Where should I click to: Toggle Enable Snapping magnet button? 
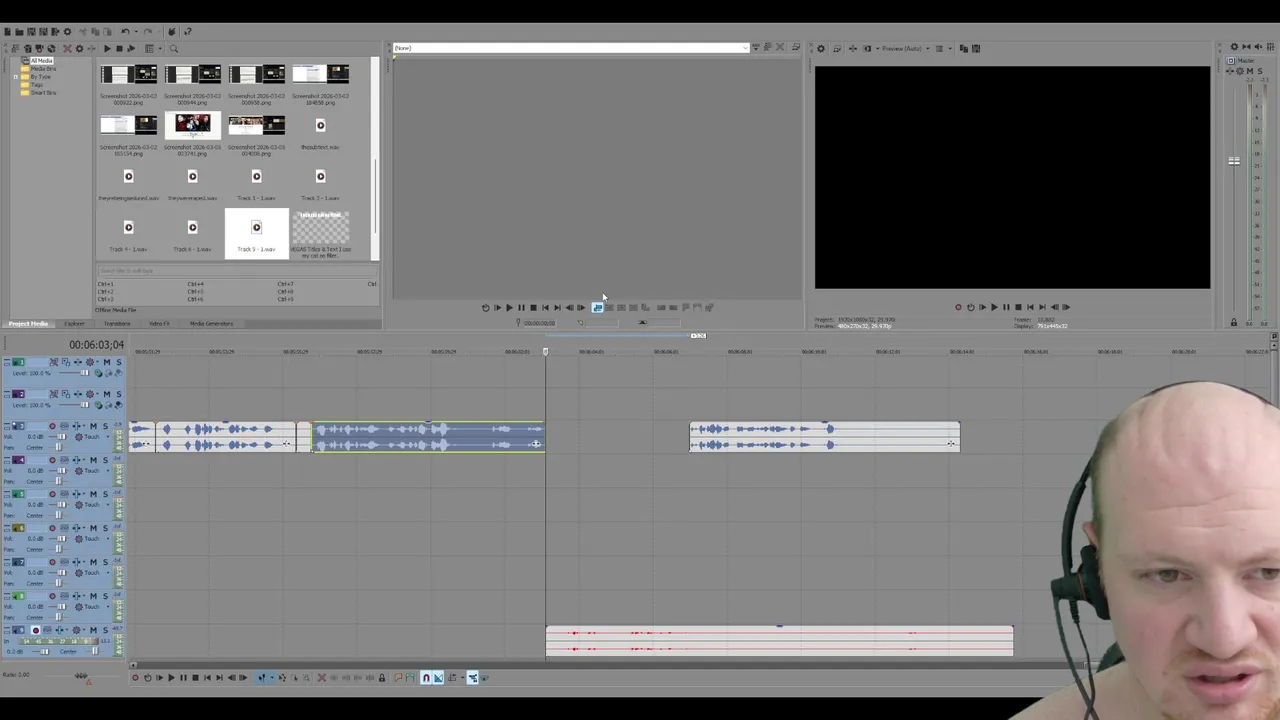coord(426,678)
